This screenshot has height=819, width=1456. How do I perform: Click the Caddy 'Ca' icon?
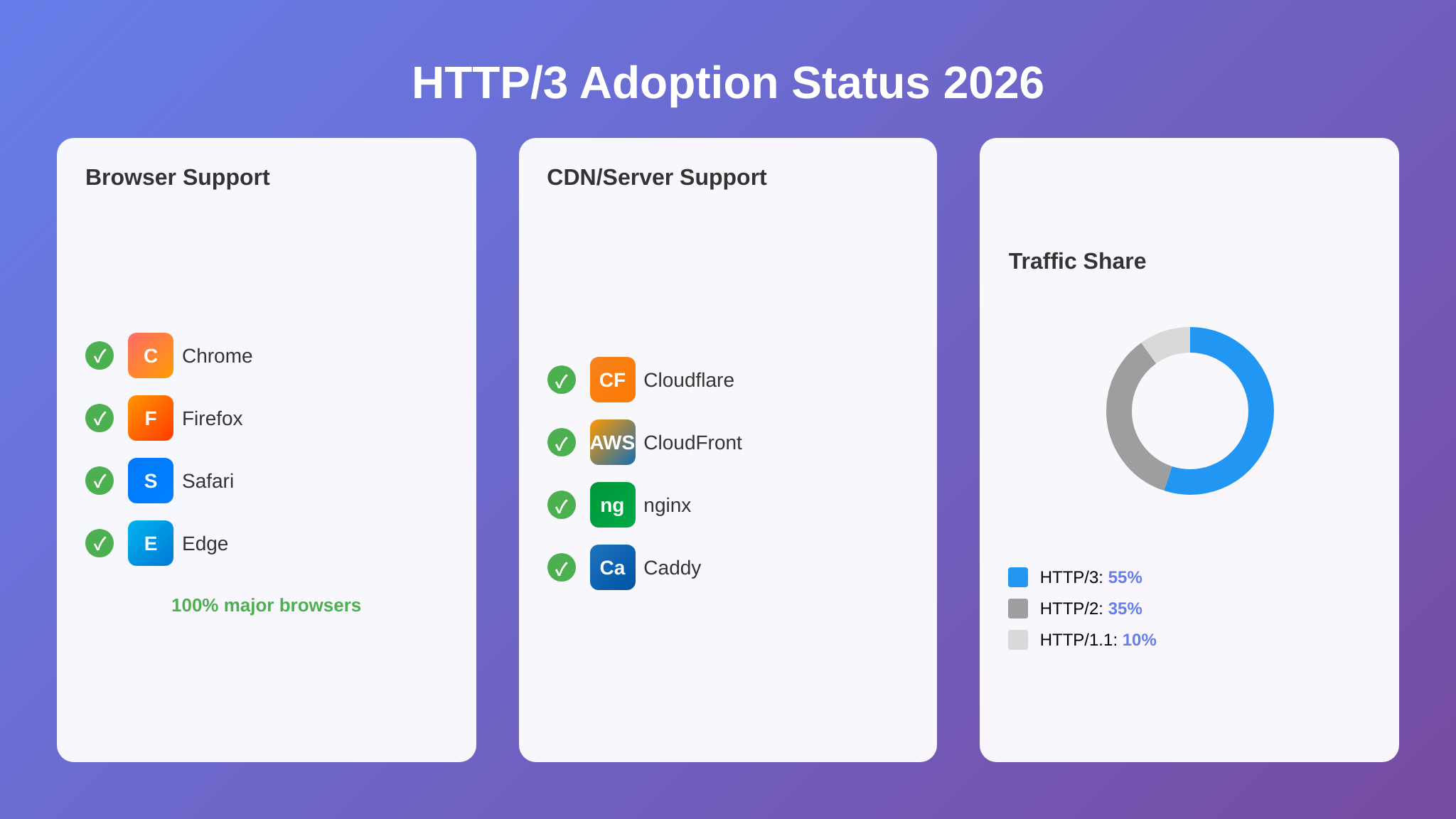[x=613, y=567]
